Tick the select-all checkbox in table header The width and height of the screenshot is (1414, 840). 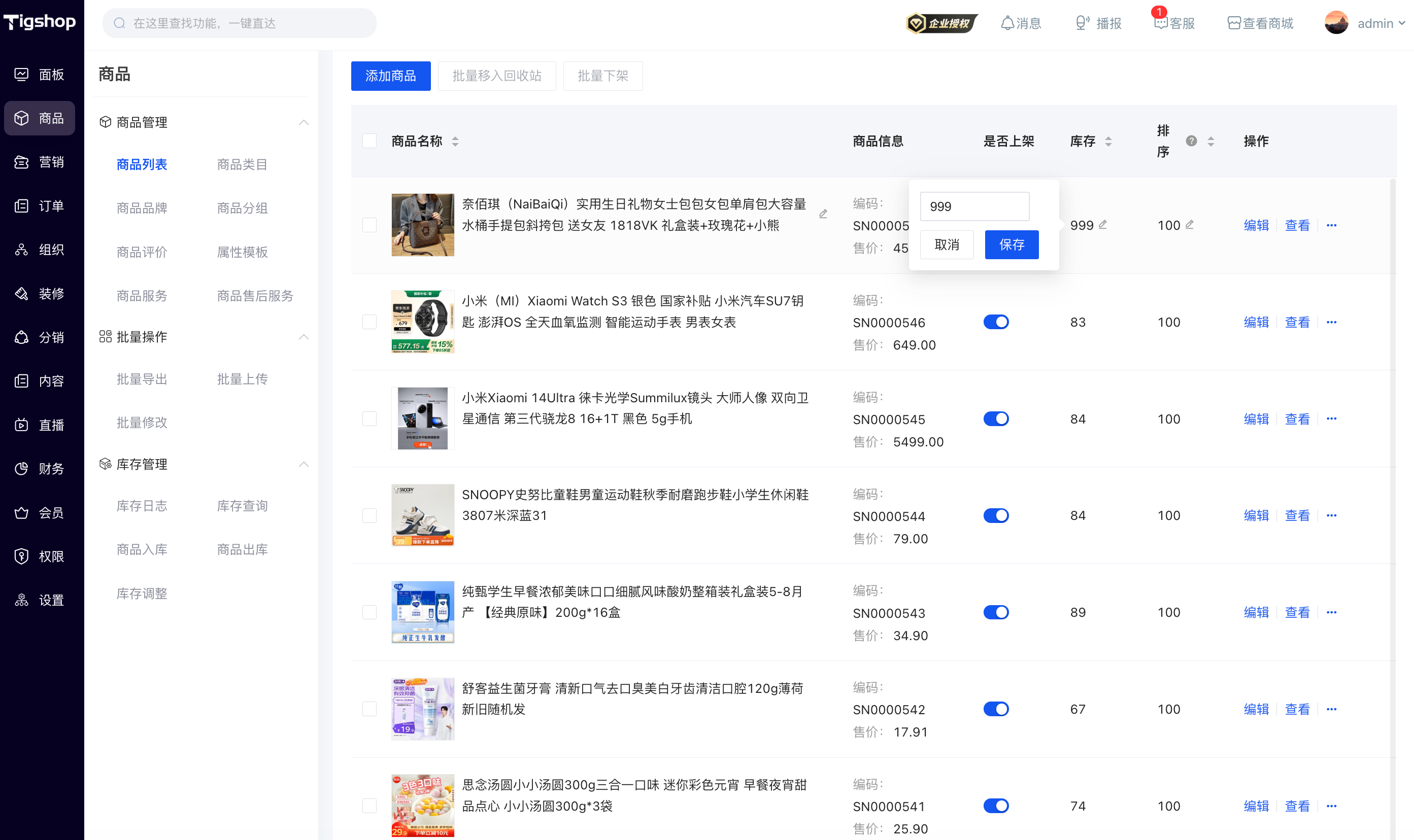point(369,141)
